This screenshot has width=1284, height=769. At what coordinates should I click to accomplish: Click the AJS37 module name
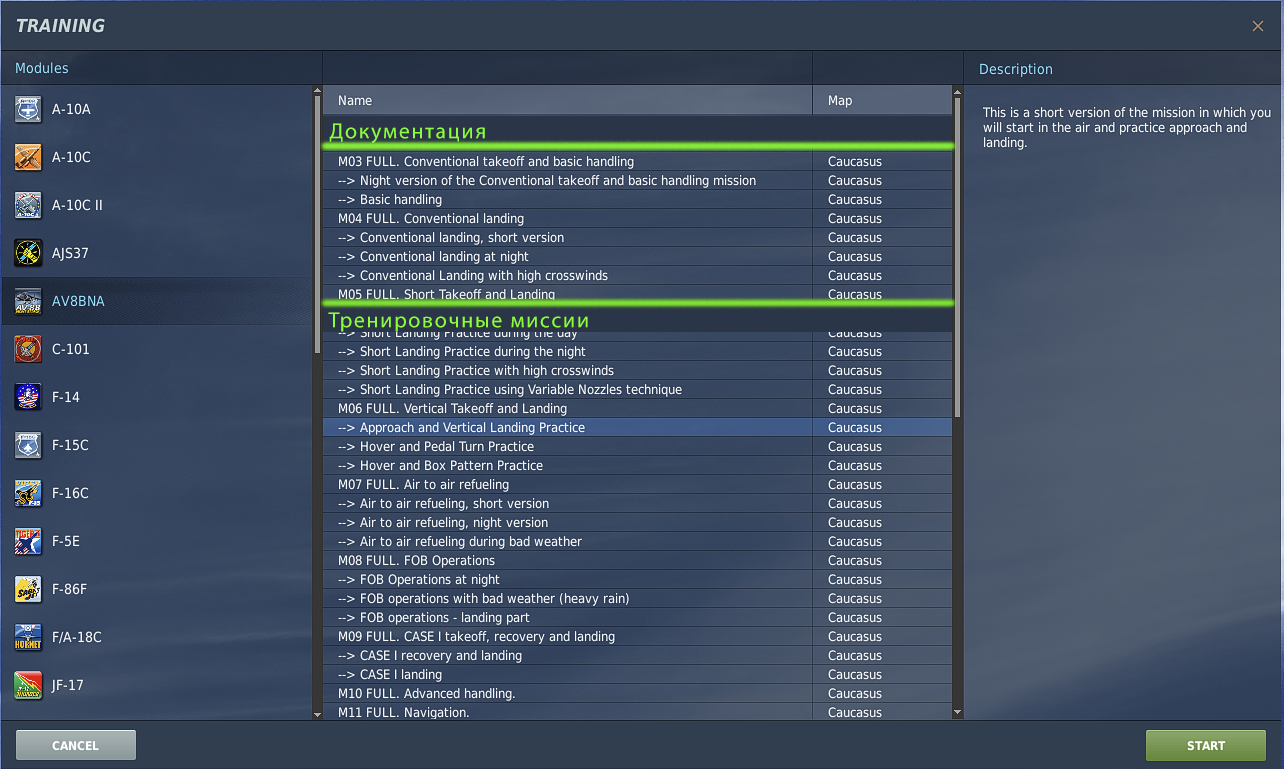(x=70, y=253)
